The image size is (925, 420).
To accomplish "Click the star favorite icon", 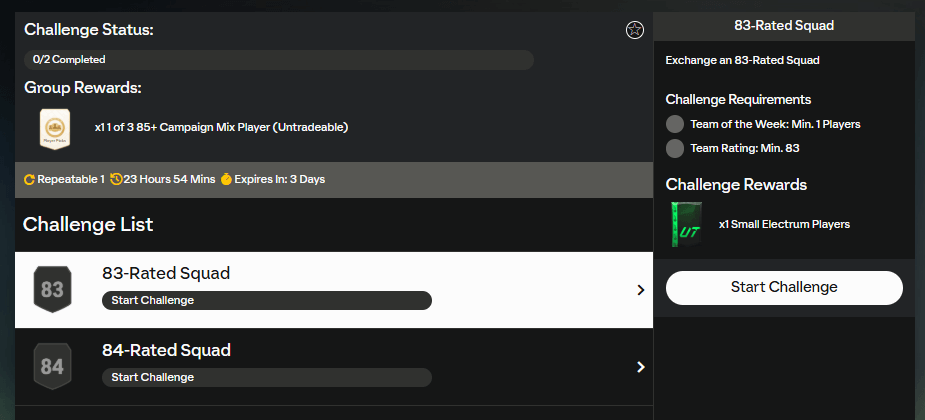I will [634, 30].
